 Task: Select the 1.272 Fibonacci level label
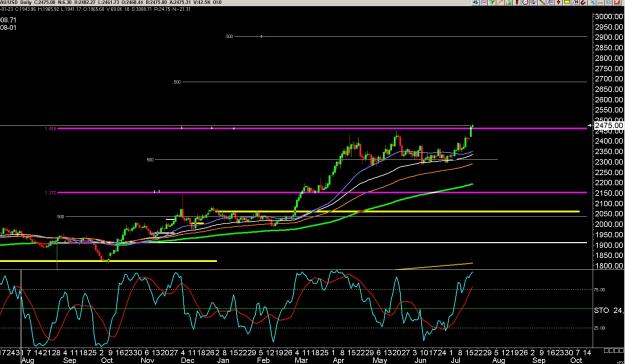click(x=50, y=193)
